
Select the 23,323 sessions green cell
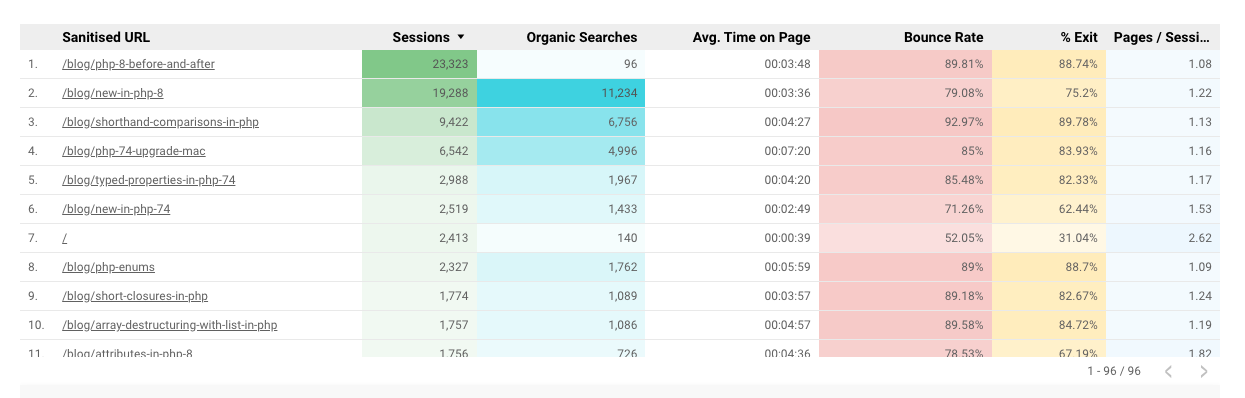(x=419, y=64)
